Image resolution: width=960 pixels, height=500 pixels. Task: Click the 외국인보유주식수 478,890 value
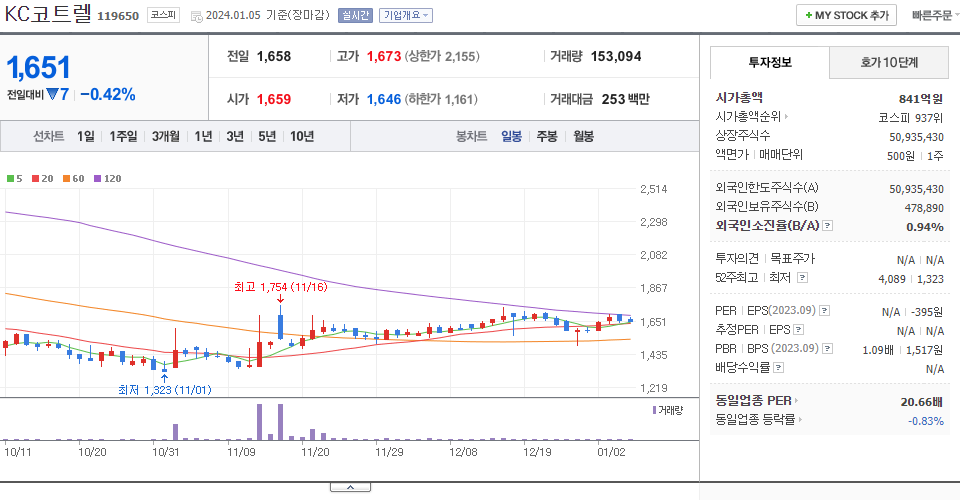tap(924, 208)
